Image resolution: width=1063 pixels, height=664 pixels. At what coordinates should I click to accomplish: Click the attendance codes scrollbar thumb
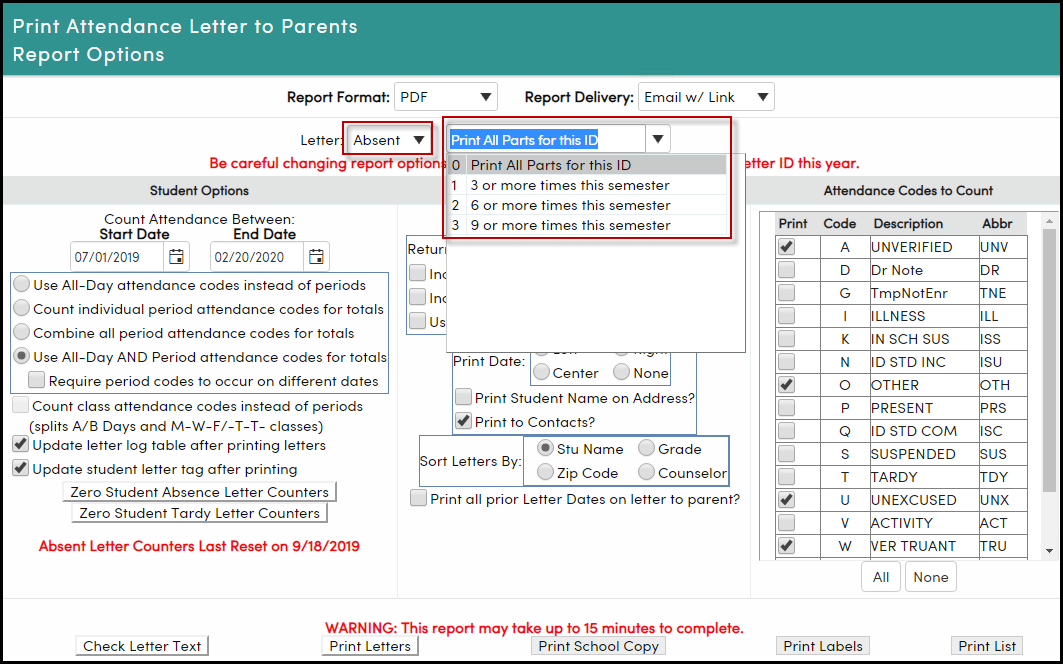click(1049, 360)
